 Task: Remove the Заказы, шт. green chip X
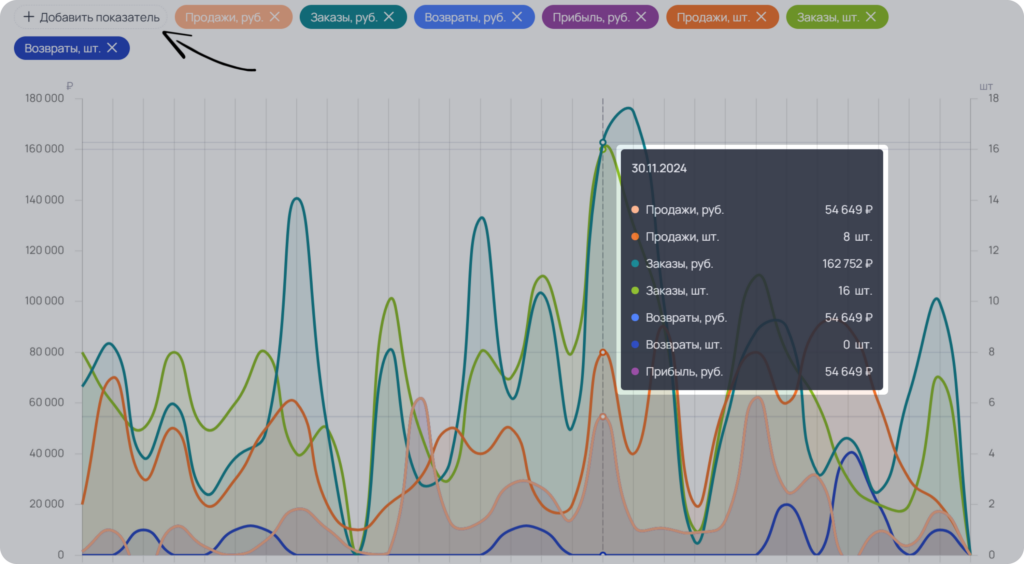click(871, 17)
